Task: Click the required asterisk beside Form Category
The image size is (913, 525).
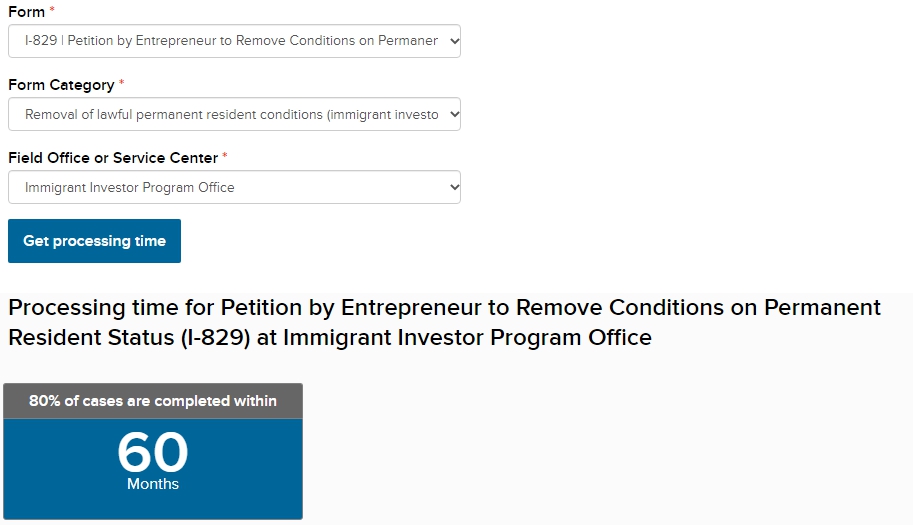Action: [122, 83]
